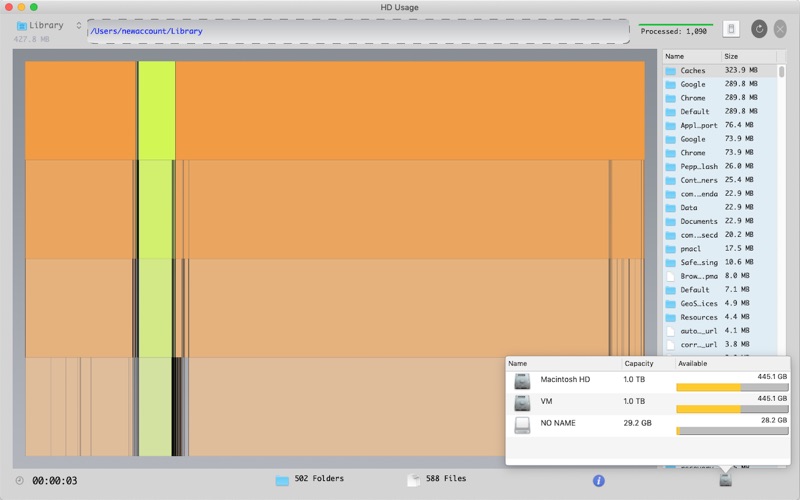Sort drives popup by Capacity column
Viewport: 800px width, 500px height.
[647, 363]
